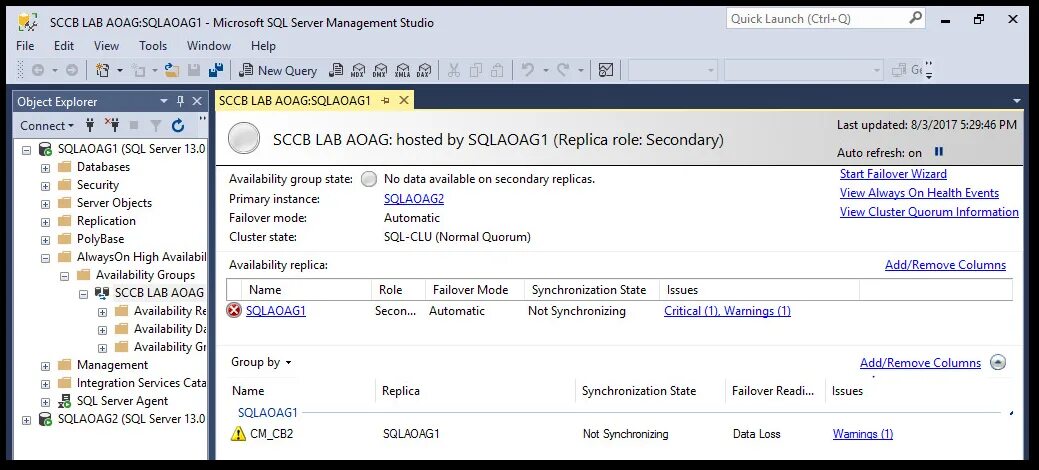This screenshot has width=1039, height=470.
Task: Expand the SQLAOAG2 server node
Action: pyautogui.click(x=27, y=420)
